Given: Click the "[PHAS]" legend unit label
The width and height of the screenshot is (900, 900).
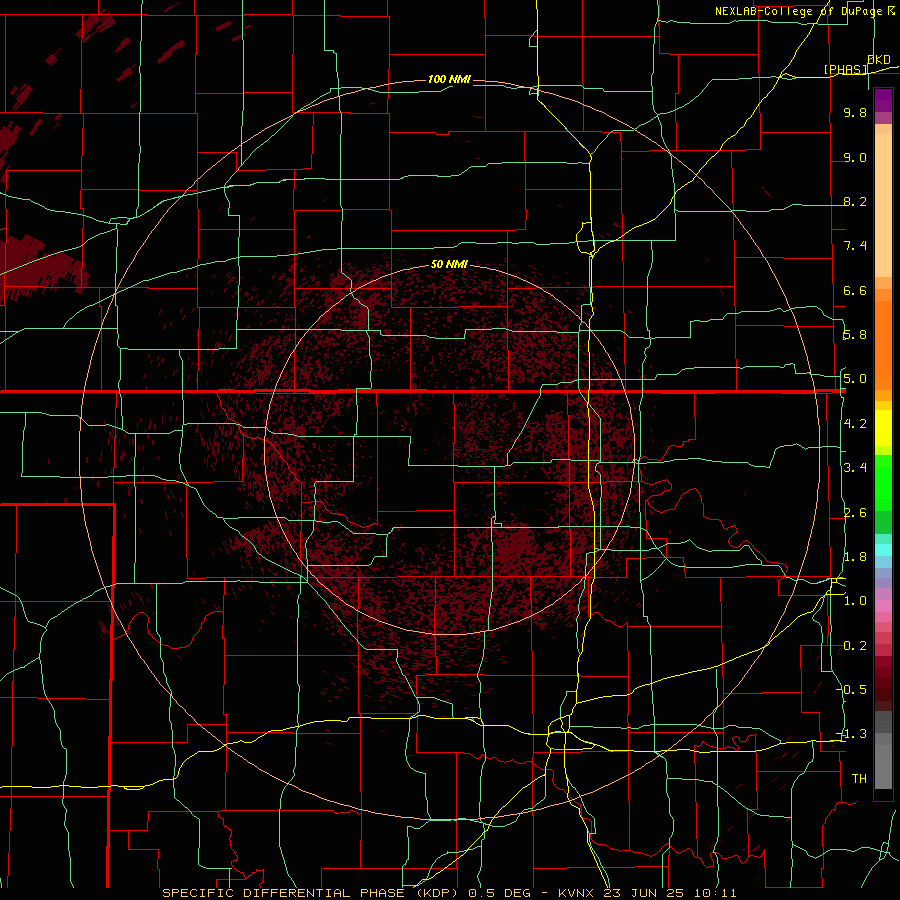Looking at the screenshot, I should coord(845,70).
